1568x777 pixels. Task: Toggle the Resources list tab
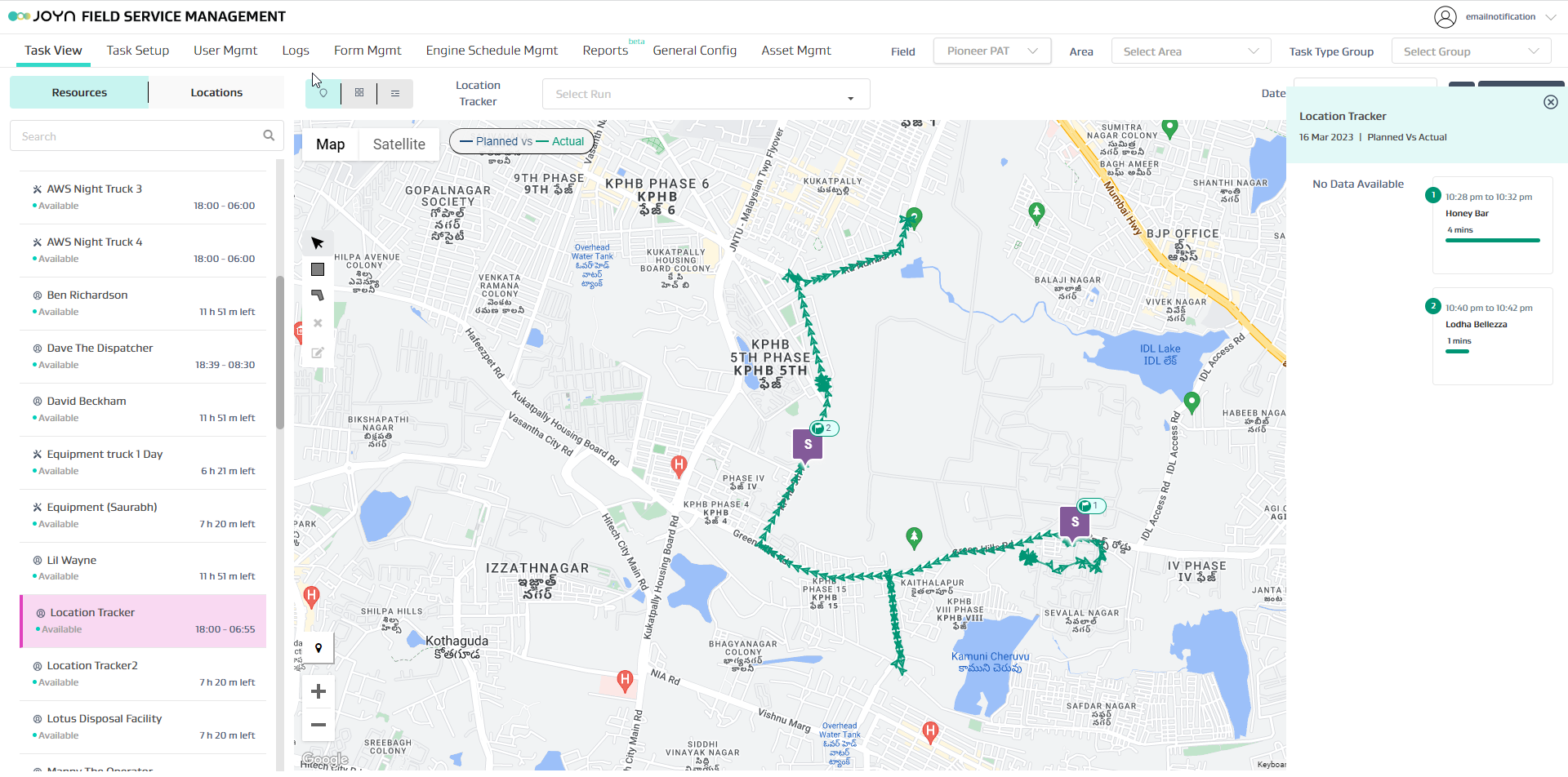pos(79,92)
